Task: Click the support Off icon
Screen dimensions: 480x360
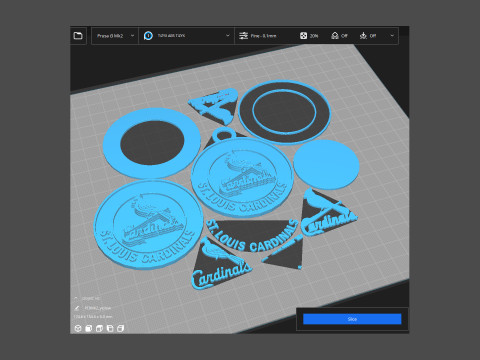Action: pyautogui.click(x=335, y=36)
